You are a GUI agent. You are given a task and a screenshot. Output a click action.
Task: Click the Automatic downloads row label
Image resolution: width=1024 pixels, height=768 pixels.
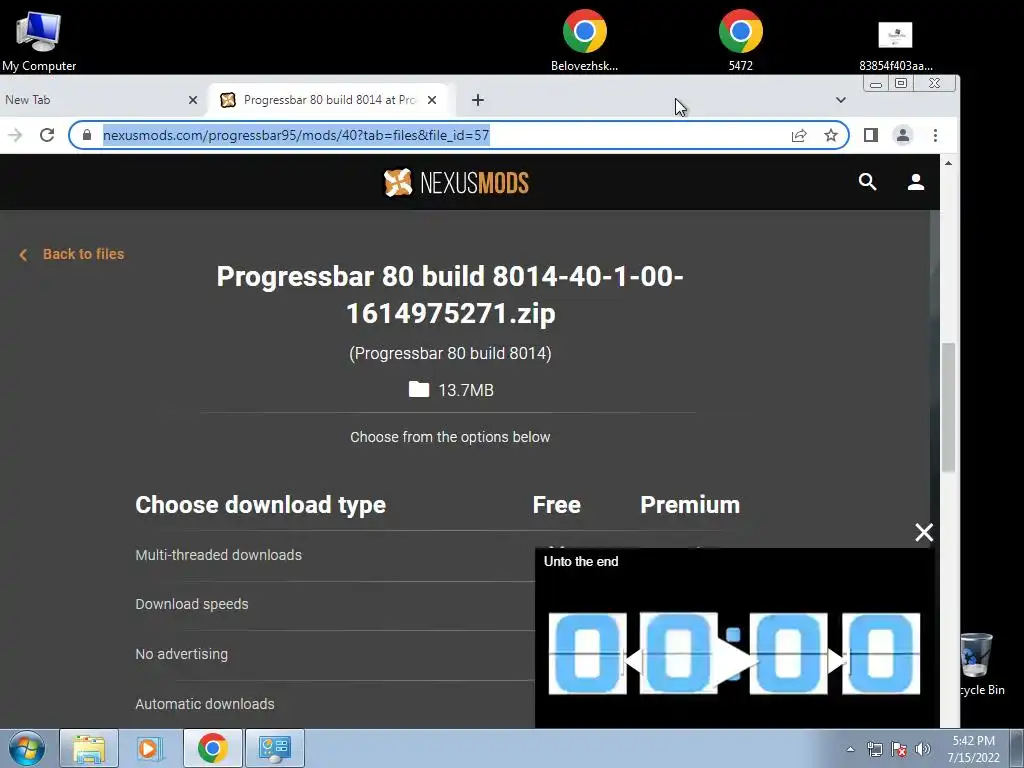click(x=204, y=704)
